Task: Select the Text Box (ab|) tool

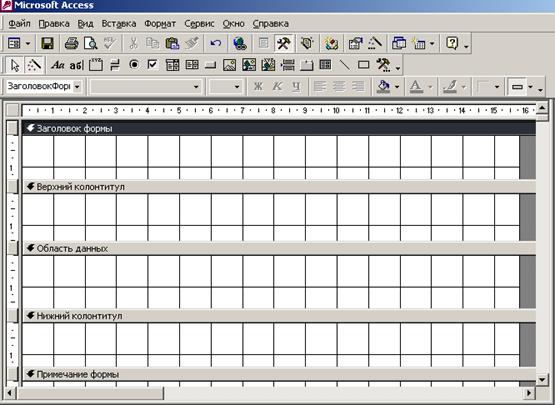Action: [x=76, y=65]
